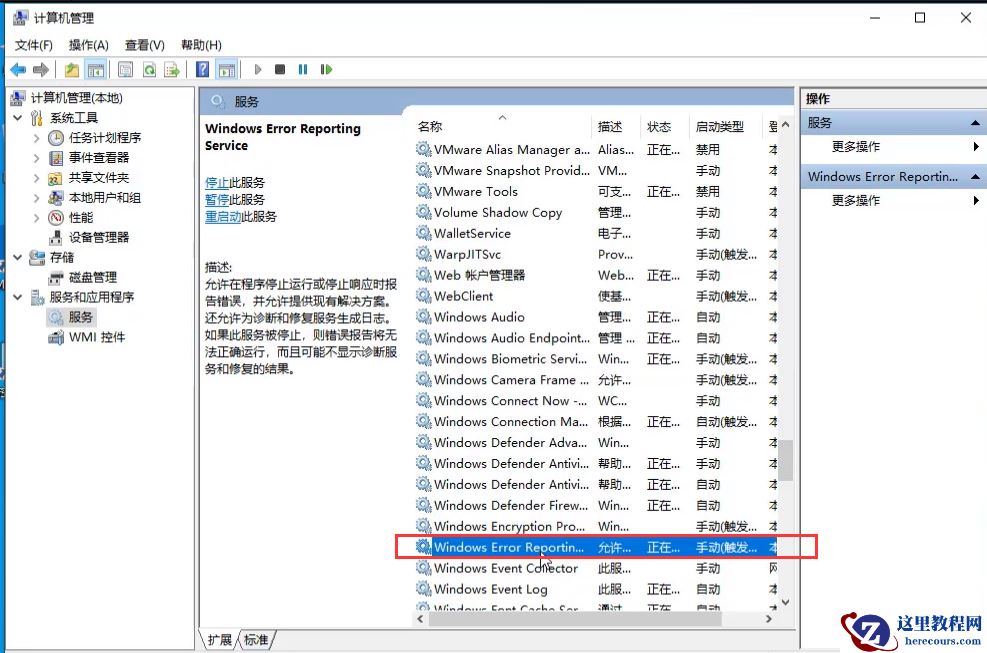Image resolution: width=987 pixels, height=653 pixels.
Task: Click the export list toolbar icon
Action: click(172, 69)
